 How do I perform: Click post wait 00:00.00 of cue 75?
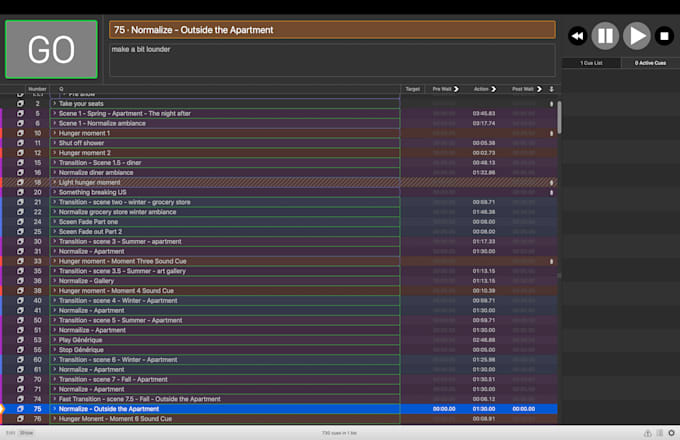[x=523, y=409]
